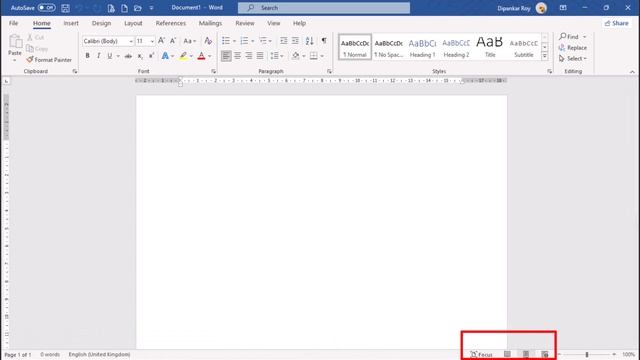Viewport: 640px width, 360px height.
Task: Open the font name dropdown
Action: coord(131,41)
